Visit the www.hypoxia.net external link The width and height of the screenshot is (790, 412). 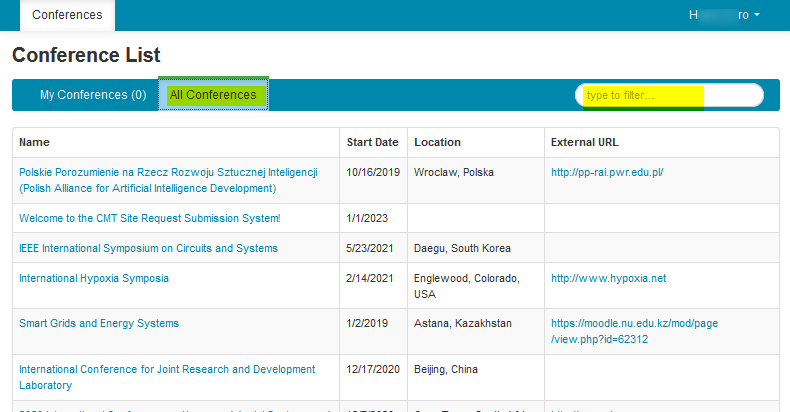point(608,278)
